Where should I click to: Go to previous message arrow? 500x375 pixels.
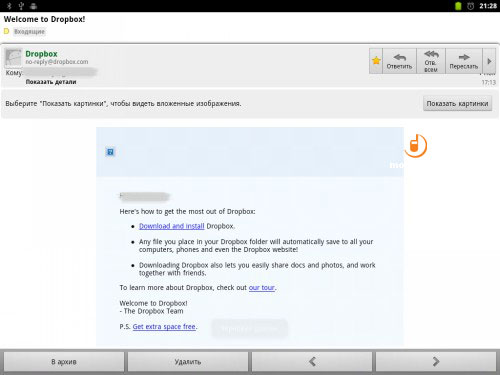(x=312, y=362)
